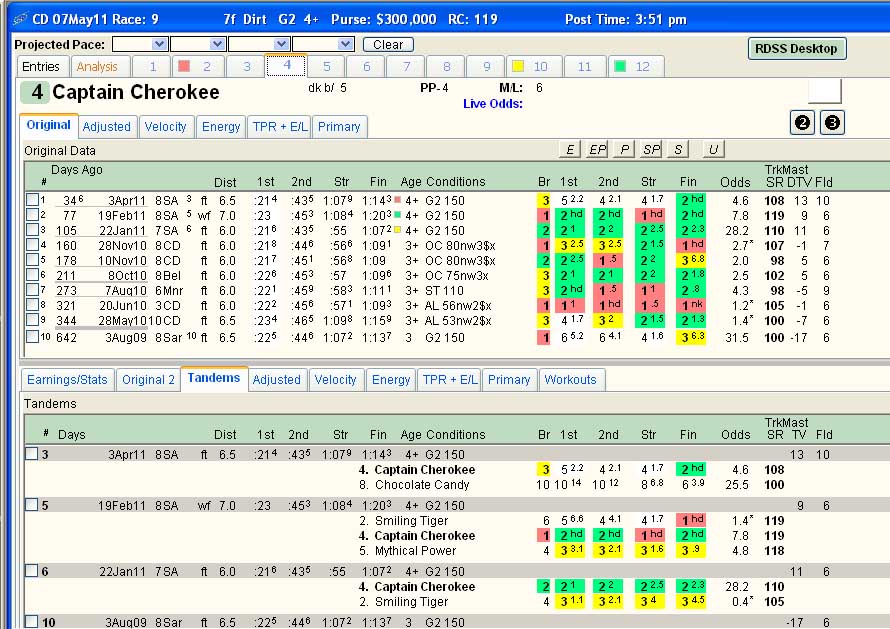Open RDSS Desktop

tap(796, 49)
